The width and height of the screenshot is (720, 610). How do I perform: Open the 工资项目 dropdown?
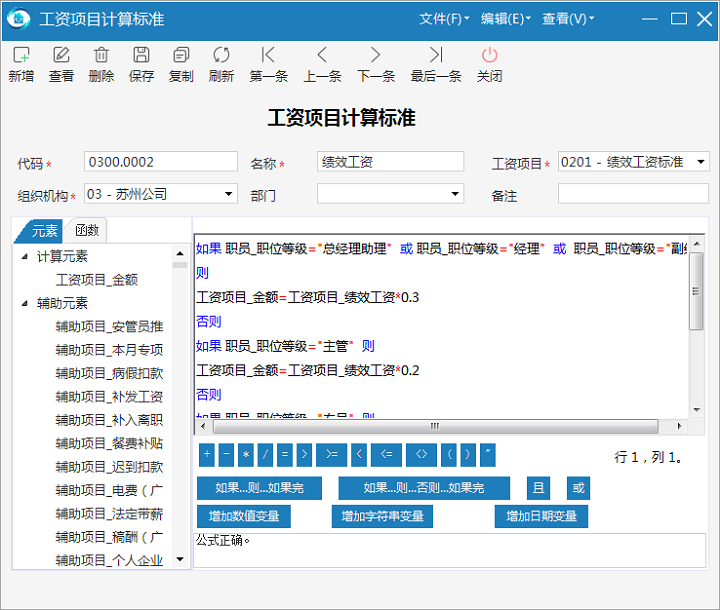coord(701,162)
